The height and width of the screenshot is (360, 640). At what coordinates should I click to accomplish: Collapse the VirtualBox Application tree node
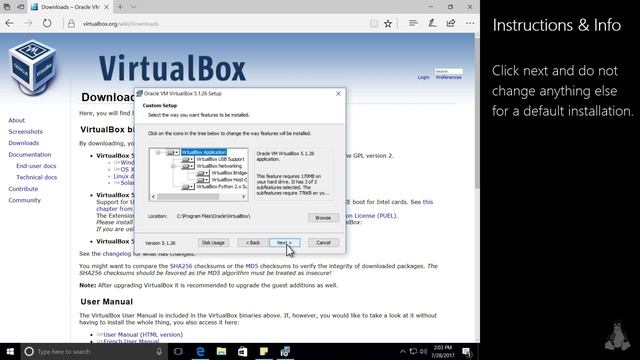click(x=158, y=152)
